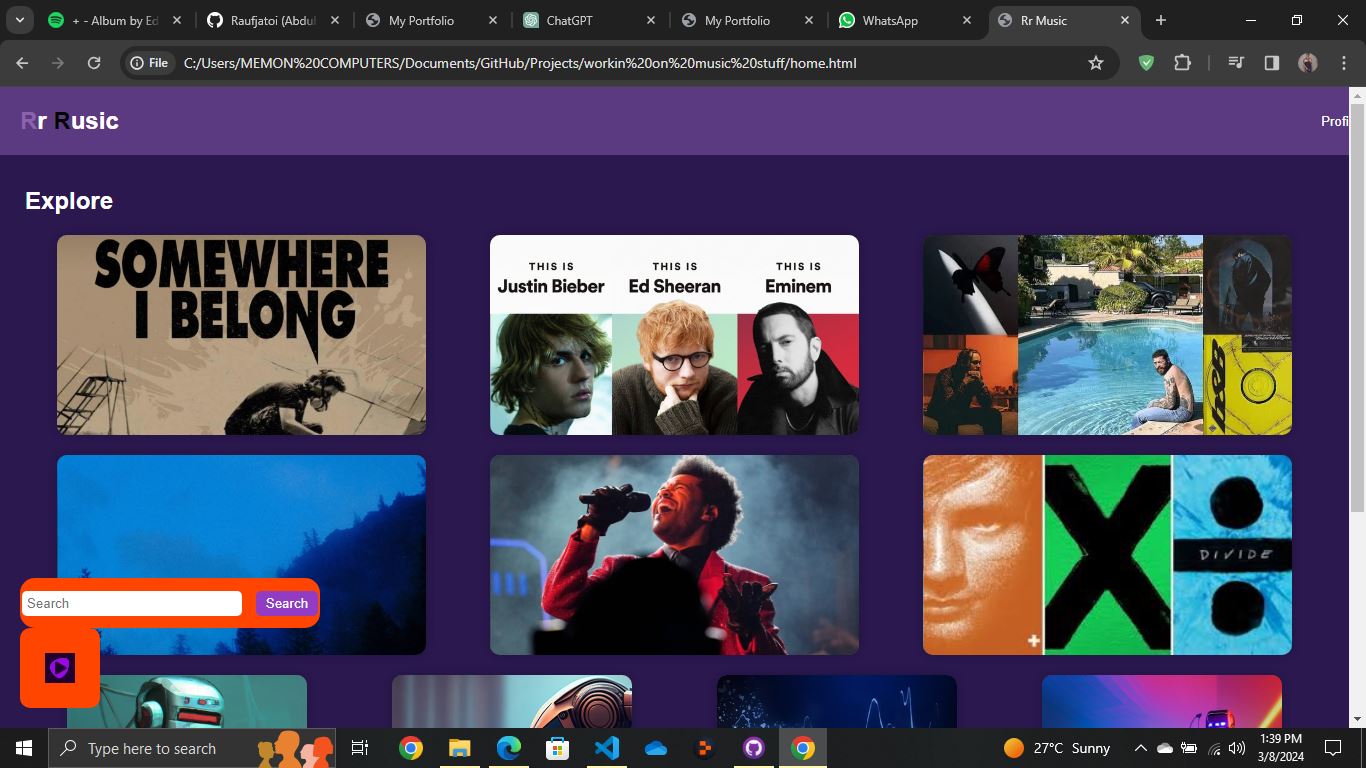Open a new browser tab
1366x768 pixels.
pos(1161,20)
